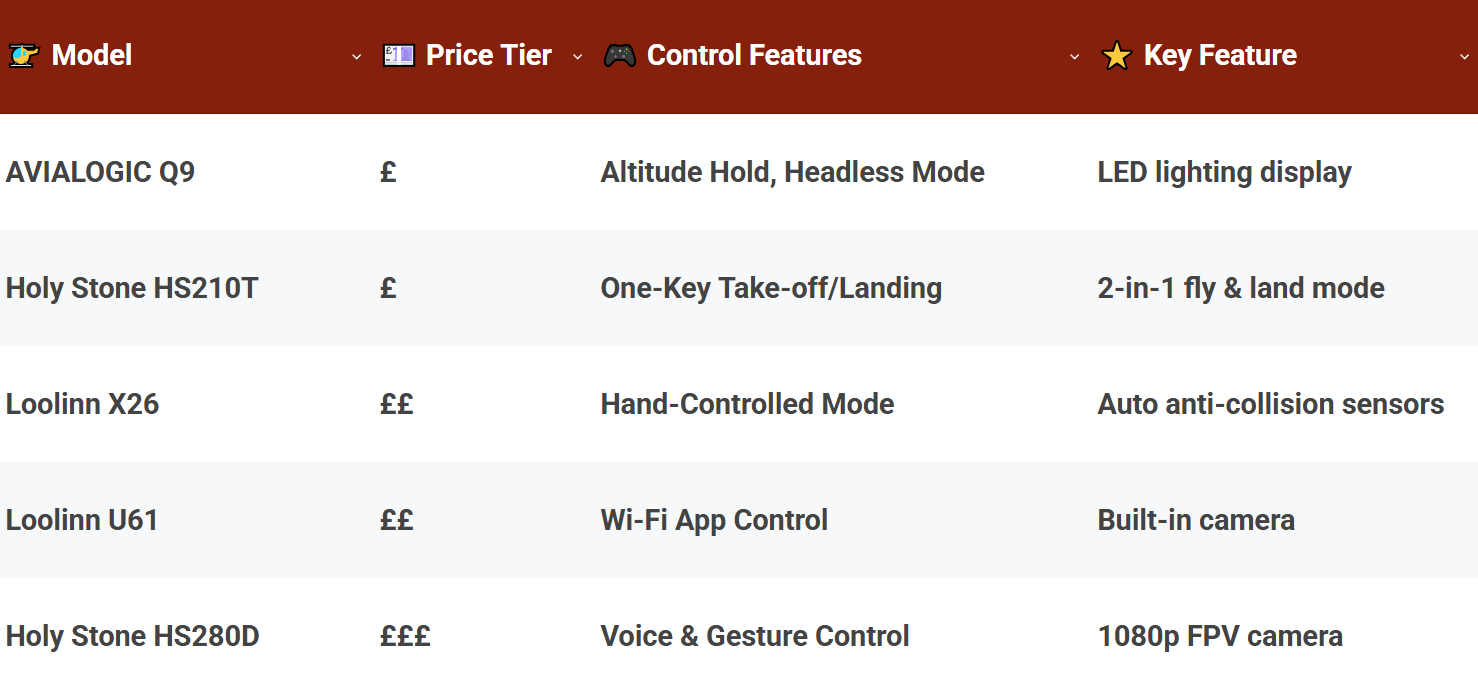The image size is (1478, 692).
Task: Expand the Key Feature column dropdown
Action: coord(1465,57)
